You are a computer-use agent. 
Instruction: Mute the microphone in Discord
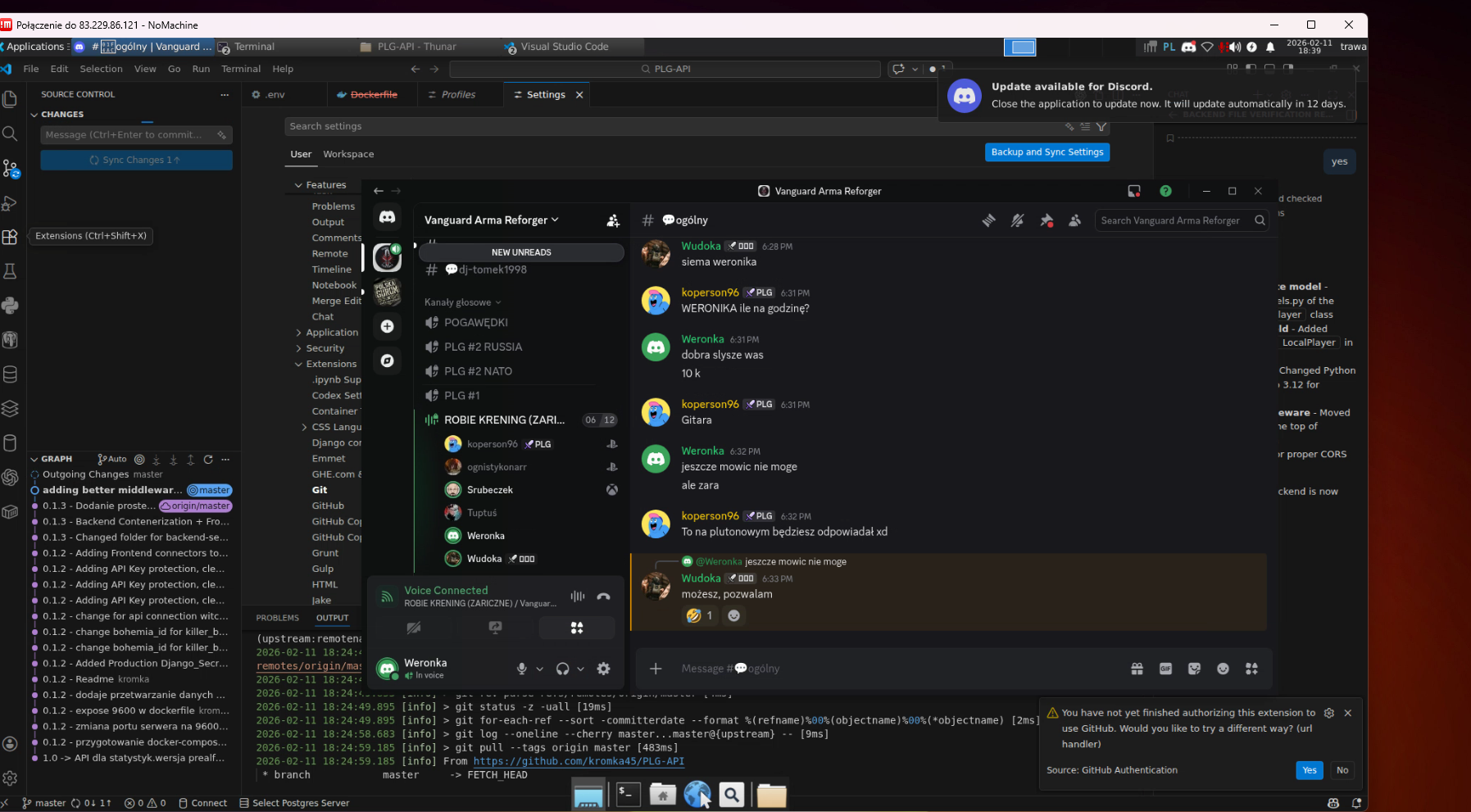(x=521, y=669)
